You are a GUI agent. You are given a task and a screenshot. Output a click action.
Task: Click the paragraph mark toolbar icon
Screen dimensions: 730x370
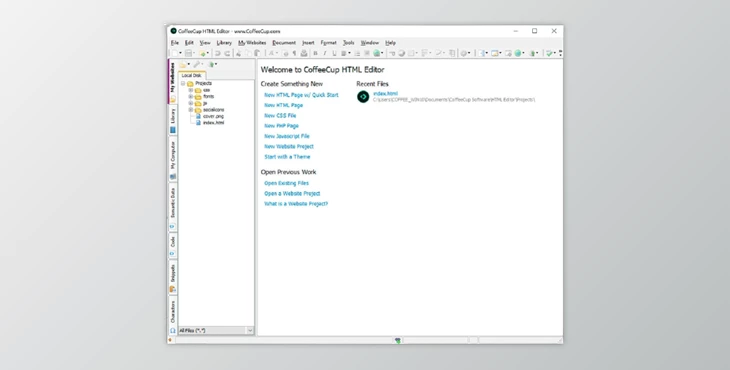point(294,54)
